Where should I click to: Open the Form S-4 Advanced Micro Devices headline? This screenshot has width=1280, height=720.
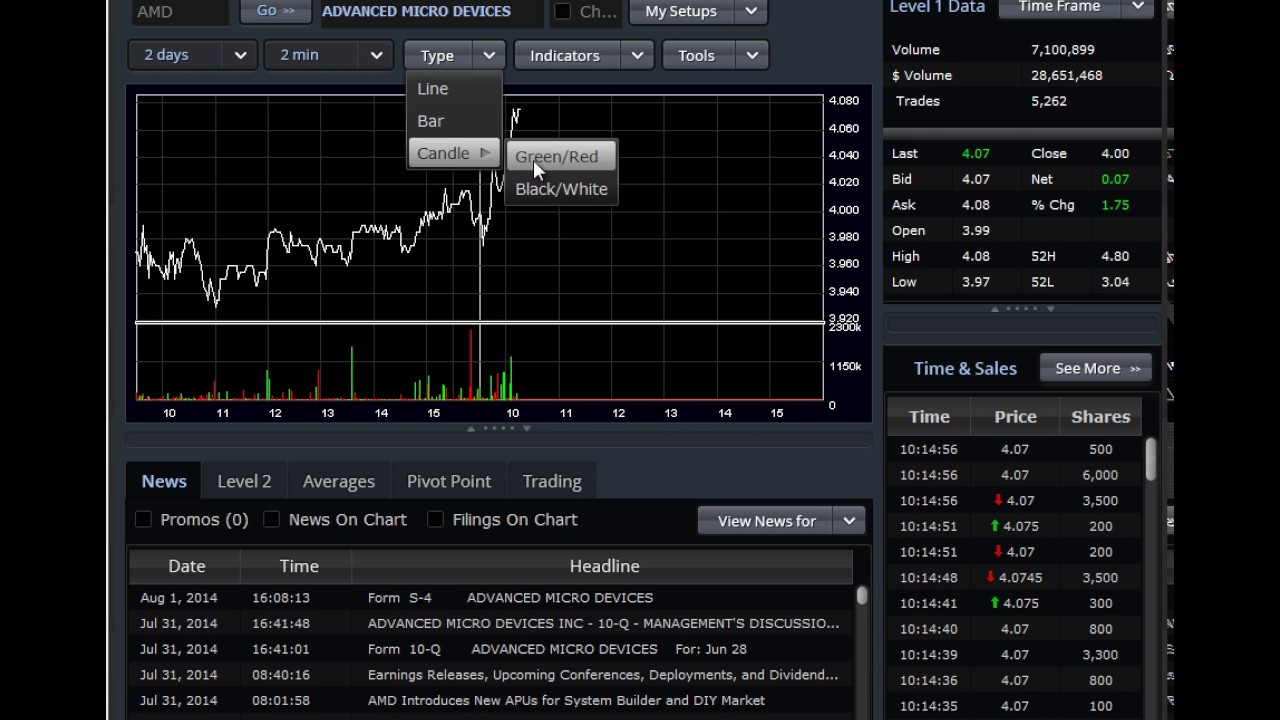tap(510, 598)
